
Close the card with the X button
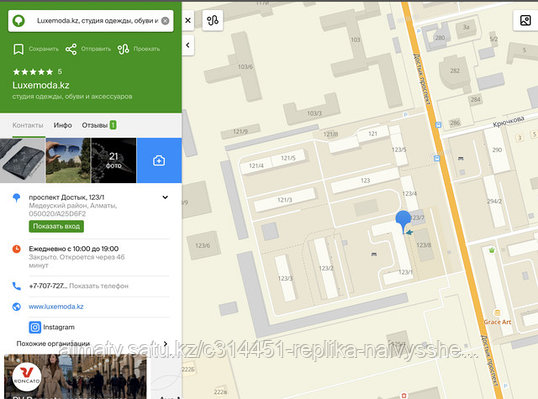click(x=188, y=21)
